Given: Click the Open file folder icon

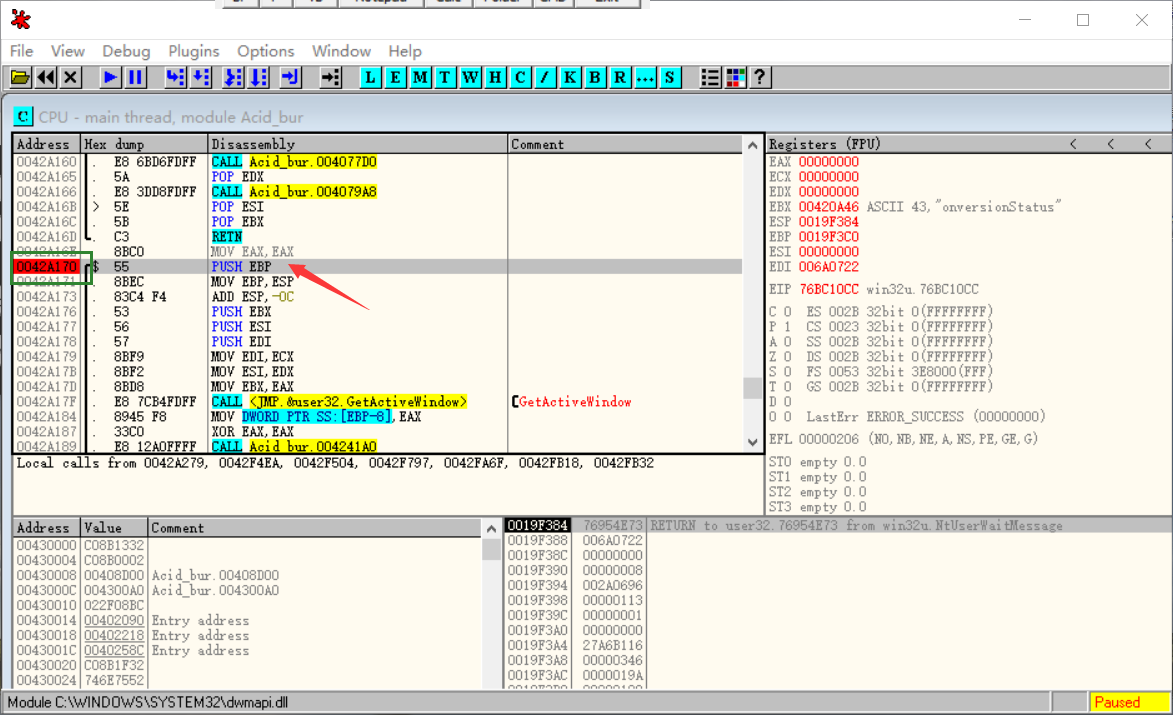Looking at the screenshot, I should pos(20,77).
